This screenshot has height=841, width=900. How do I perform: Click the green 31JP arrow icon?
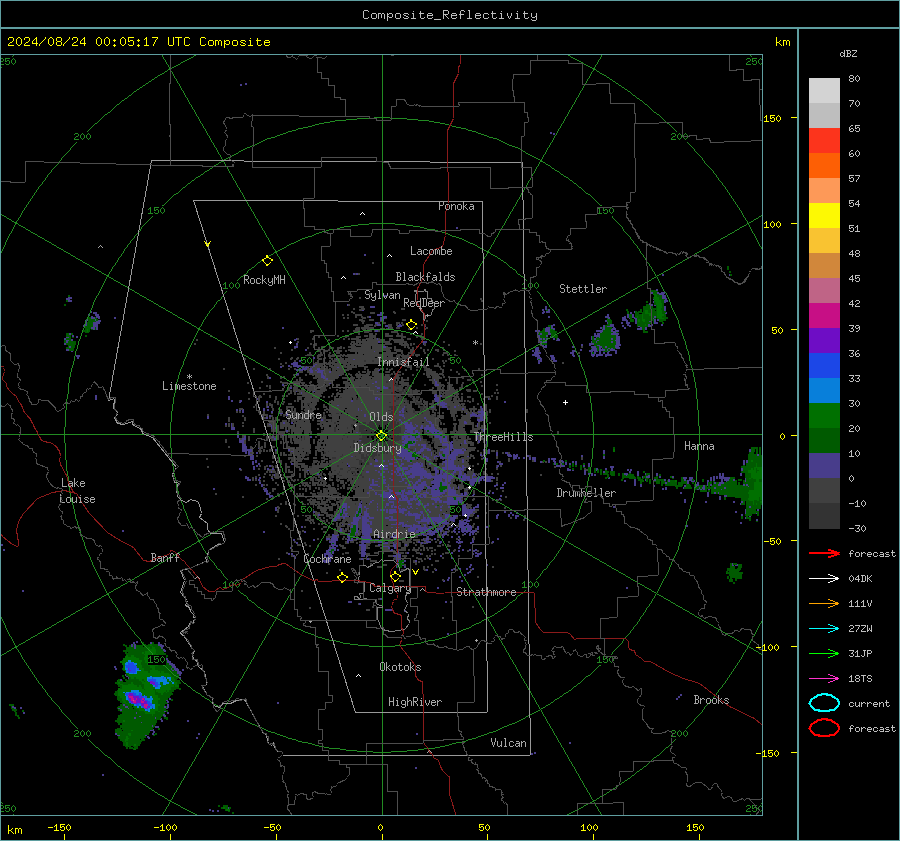click(824, 653)
